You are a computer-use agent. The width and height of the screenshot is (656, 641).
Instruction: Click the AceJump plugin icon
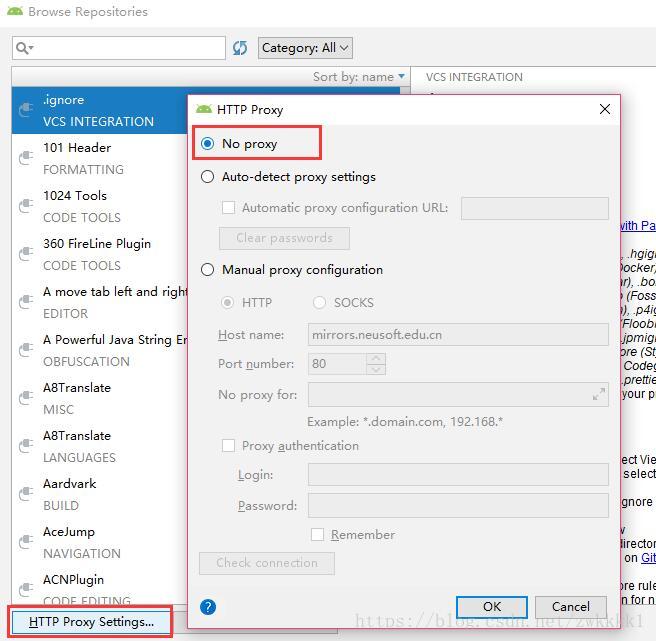tap(26, 542)
